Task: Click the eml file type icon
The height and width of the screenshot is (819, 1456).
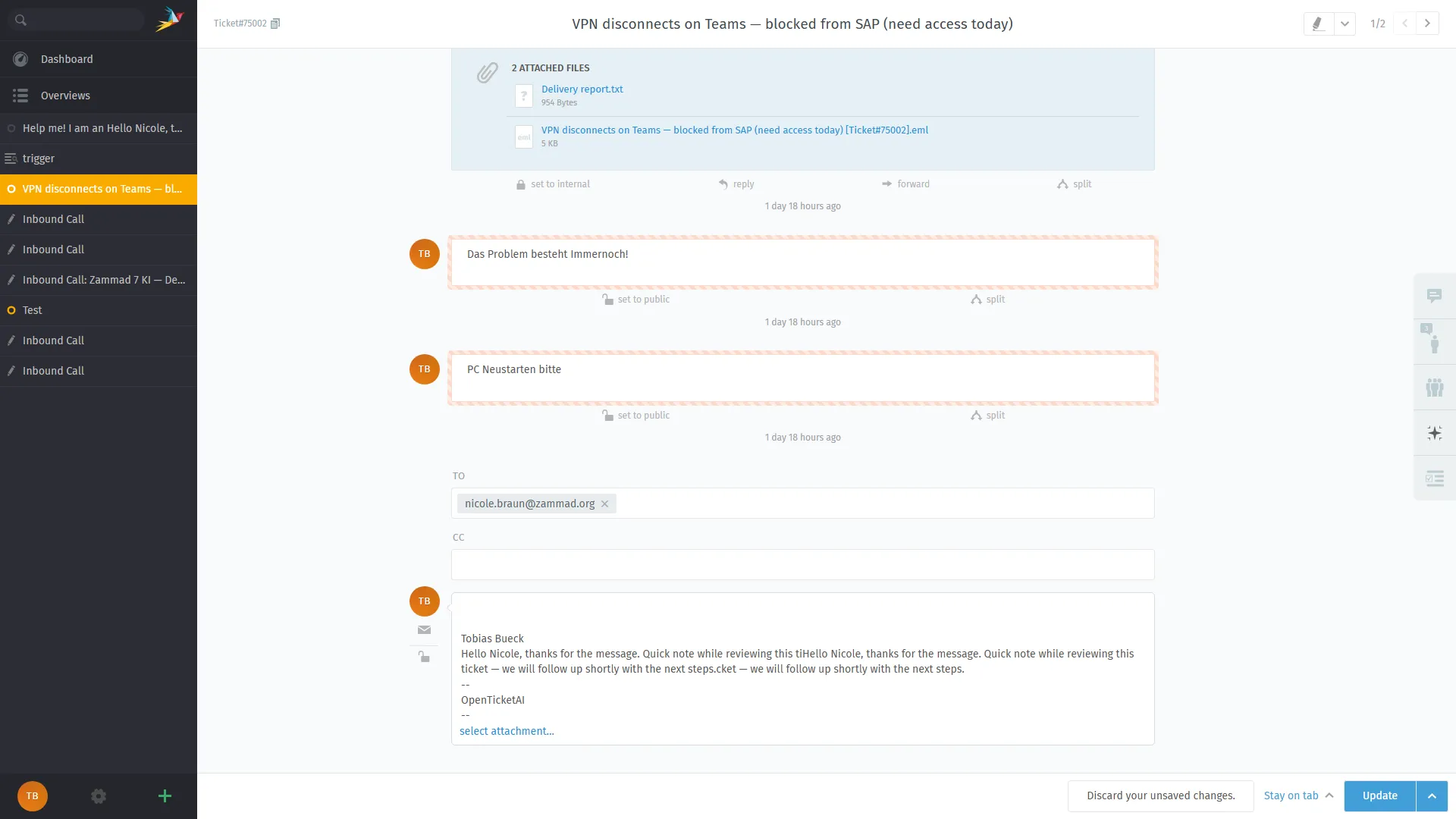Action: point(523,136)
